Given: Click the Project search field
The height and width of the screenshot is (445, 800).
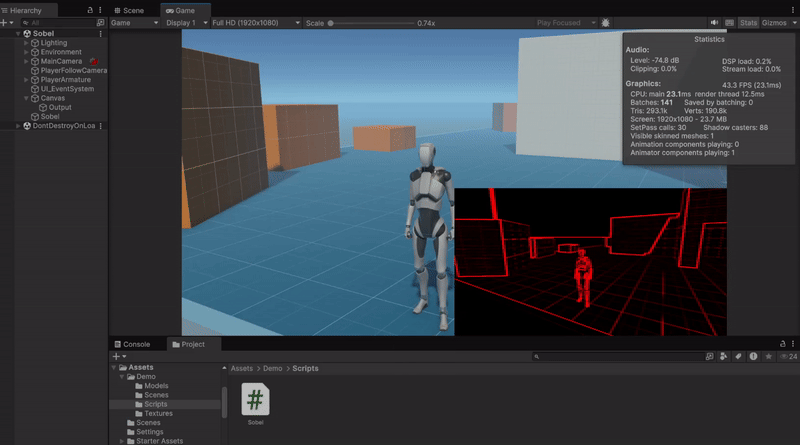Looking at the screenshot, I should click(618, 357).
